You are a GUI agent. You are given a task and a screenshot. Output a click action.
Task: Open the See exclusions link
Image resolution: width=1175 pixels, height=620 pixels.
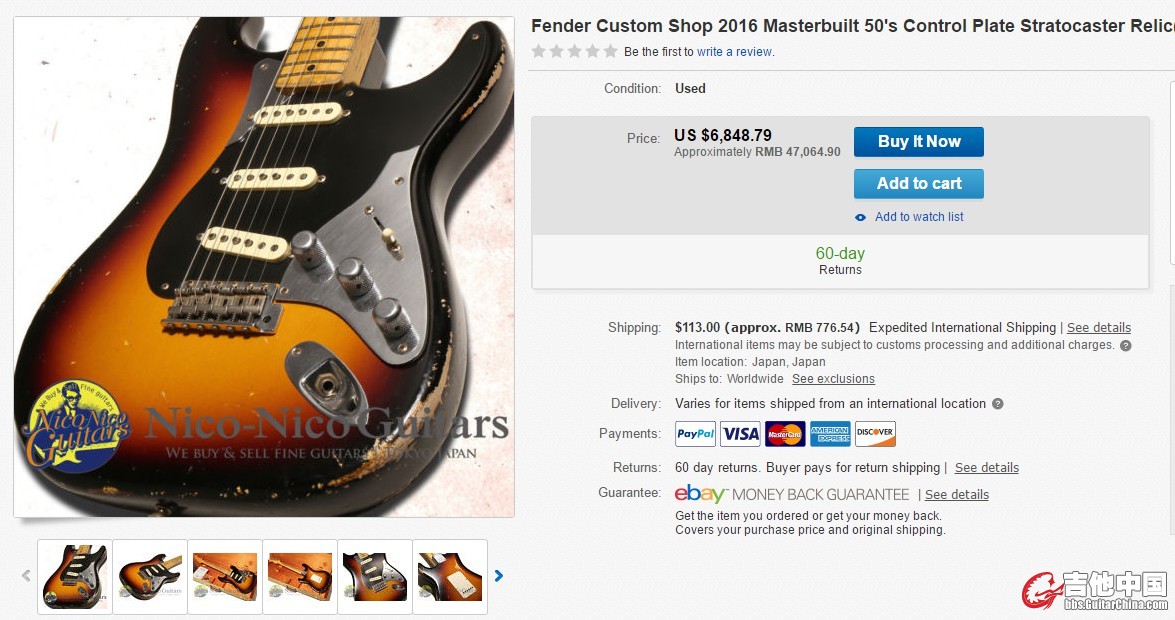tap(833, 379)
